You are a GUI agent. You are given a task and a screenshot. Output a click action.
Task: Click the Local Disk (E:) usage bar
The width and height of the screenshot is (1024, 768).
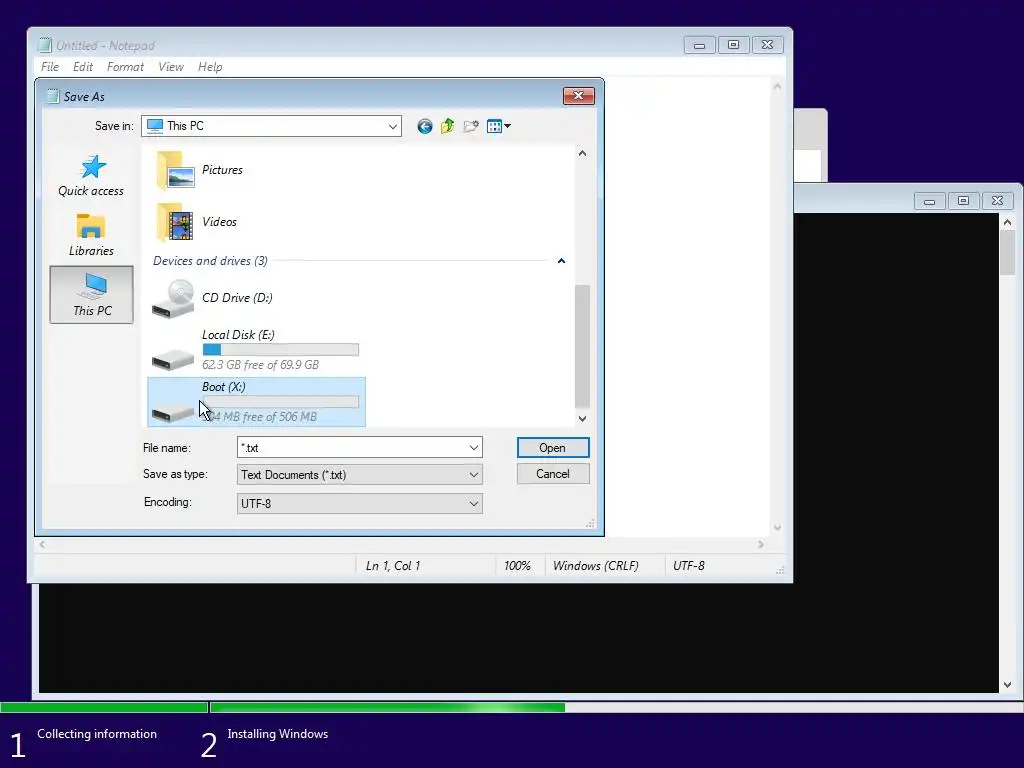(x=281, y=350)
